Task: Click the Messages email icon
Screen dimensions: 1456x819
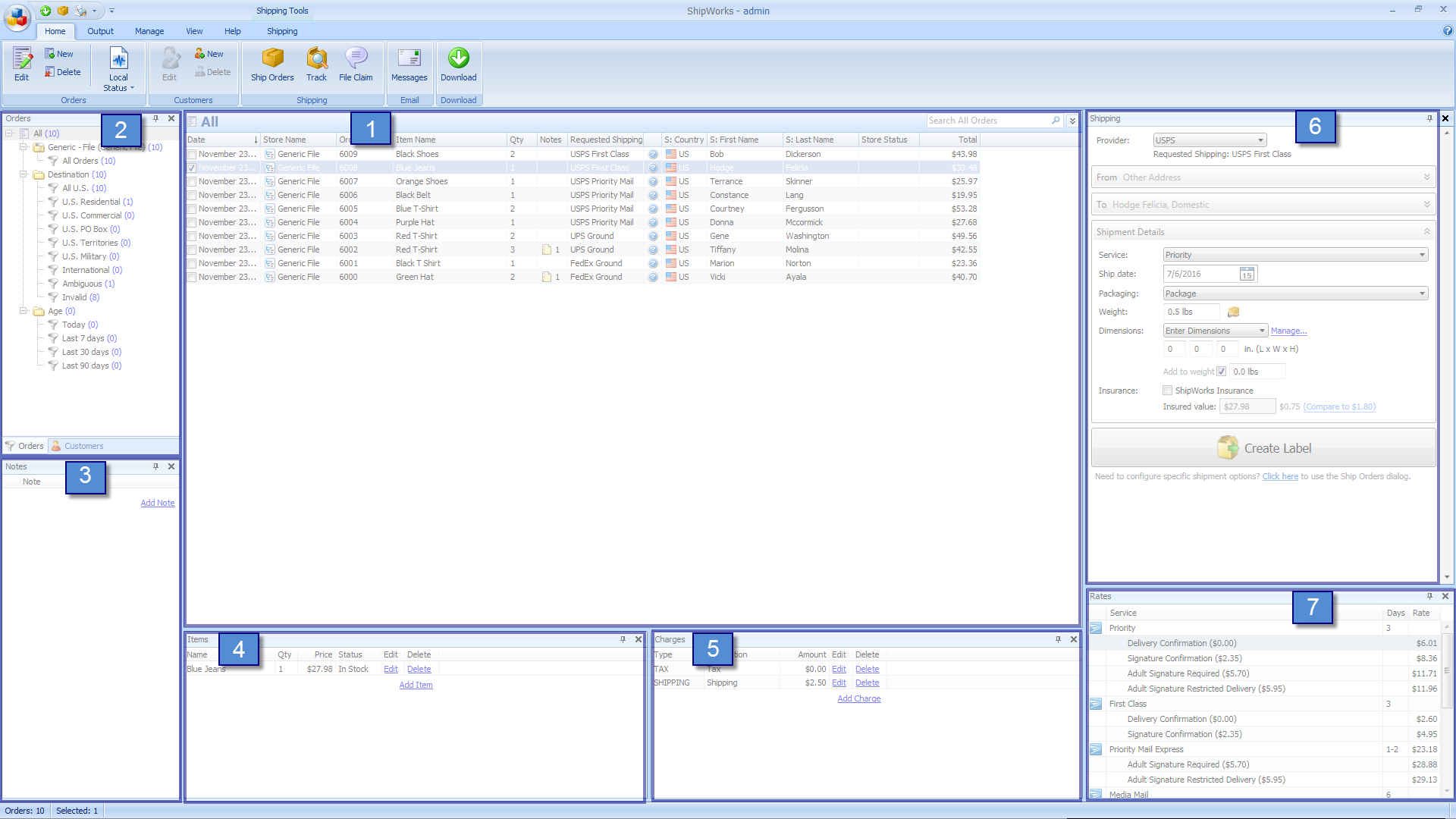Action: pos(409,59)
